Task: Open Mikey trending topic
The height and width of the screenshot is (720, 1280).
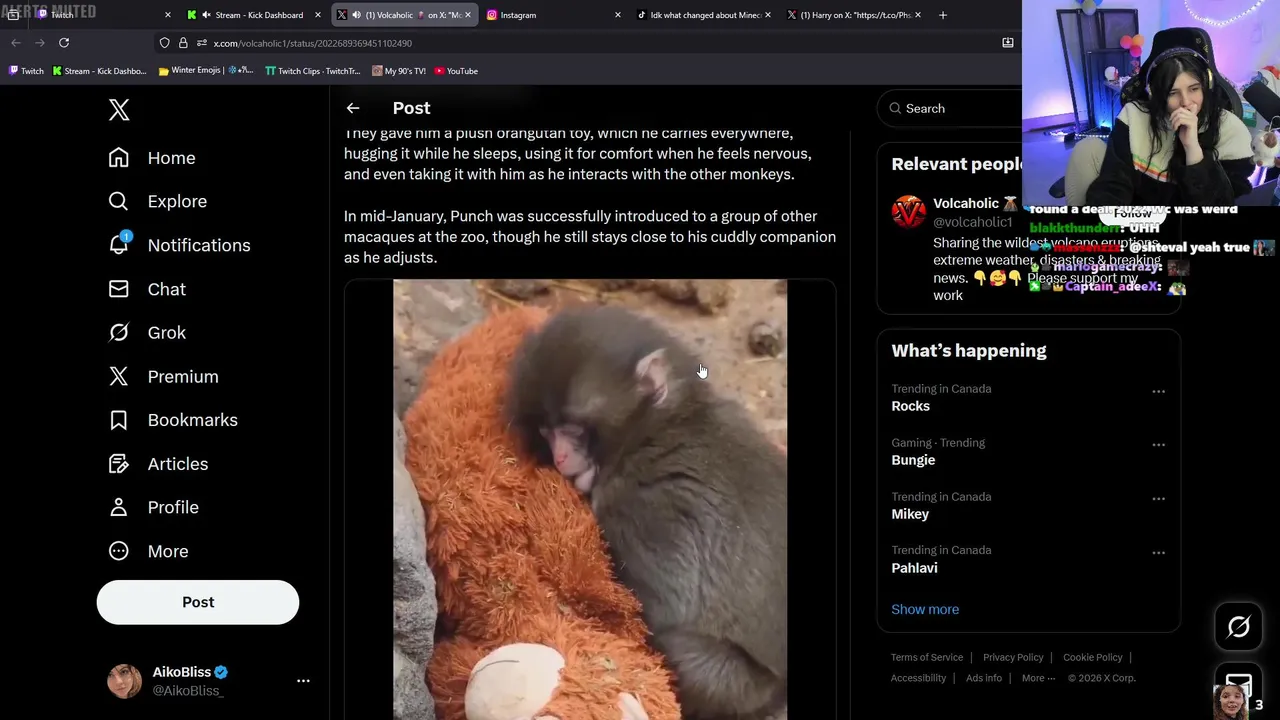Action: pyautogui.click(x=910, y=514)
